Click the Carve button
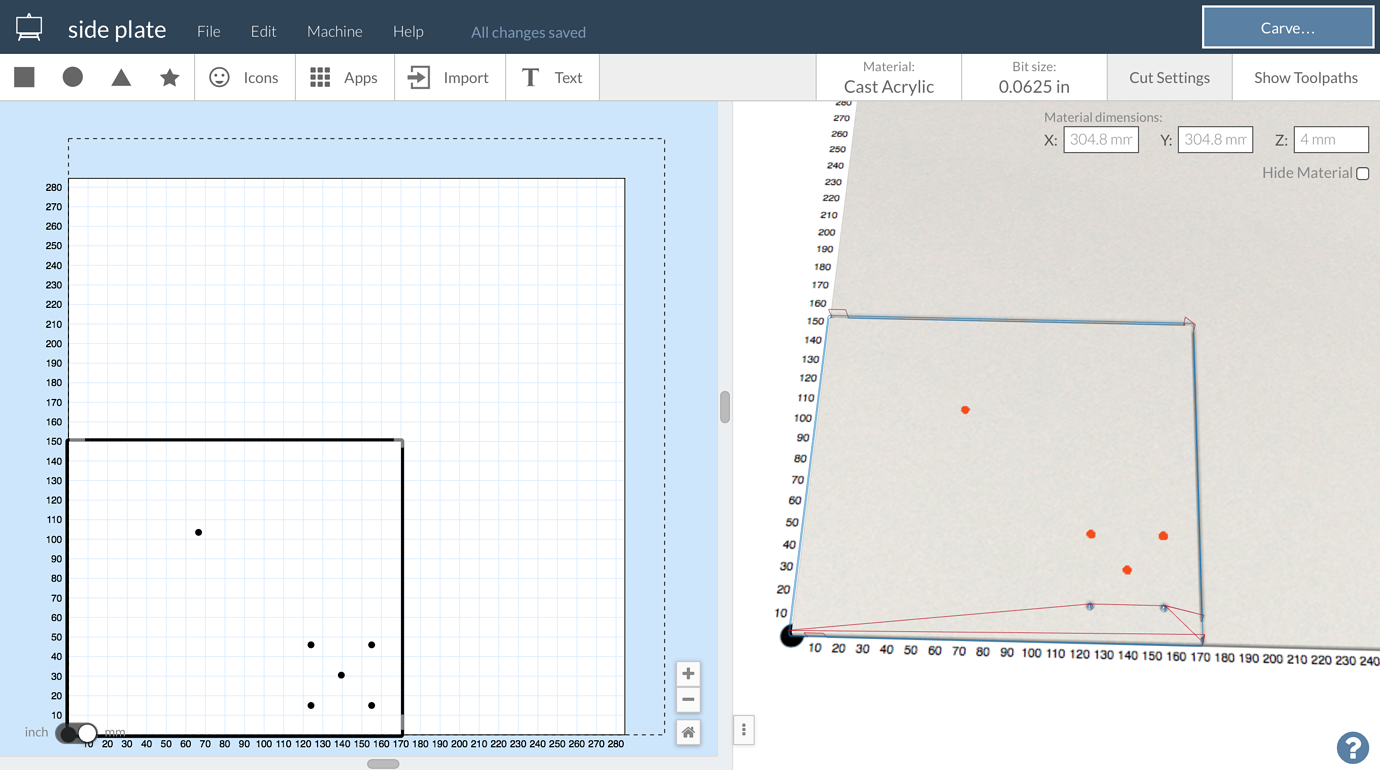1380x770 pixels. (1287, 27)
